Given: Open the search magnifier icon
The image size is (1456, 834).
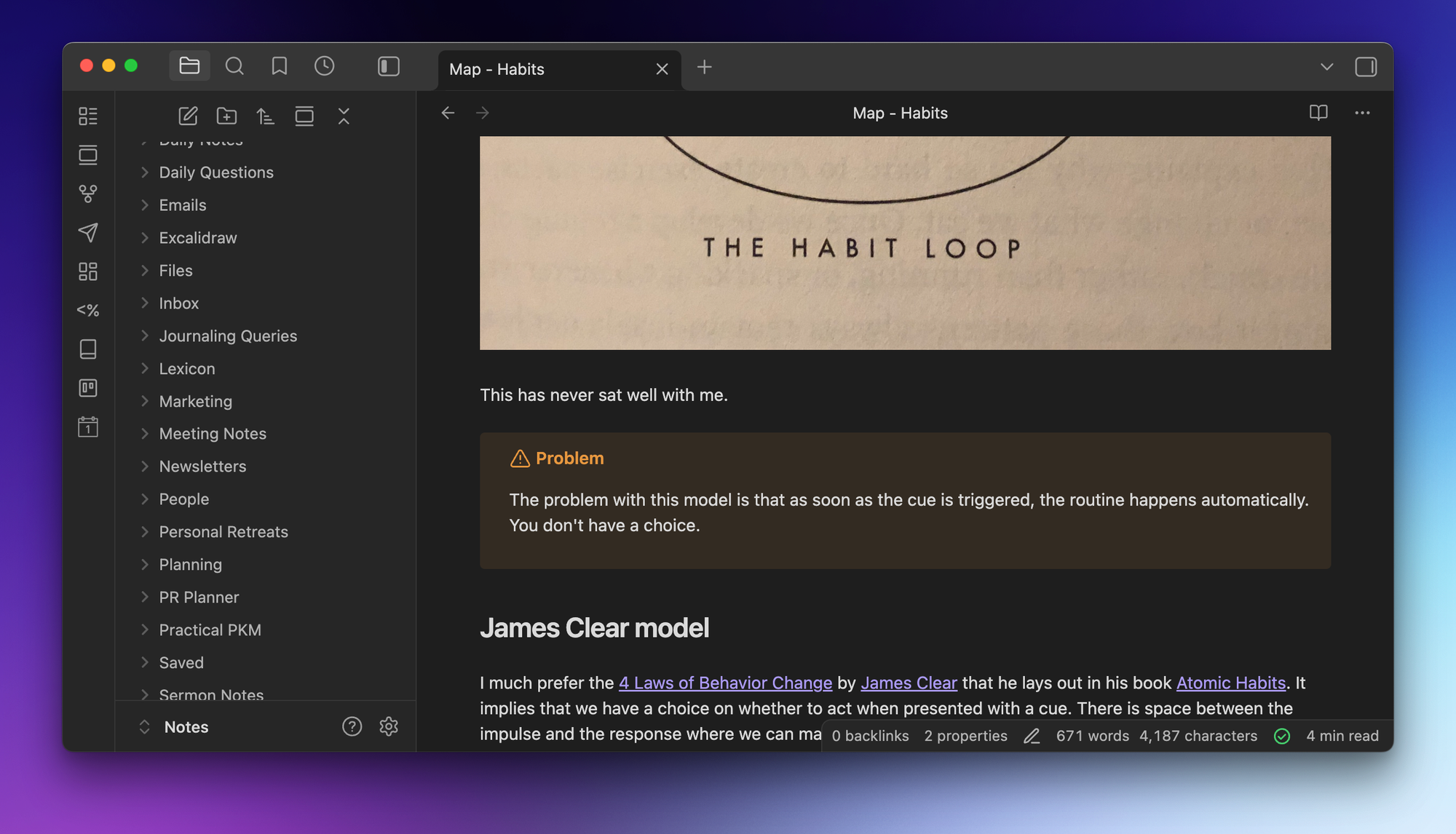Looking at the screenshot, I should click(x=234, y=66).
